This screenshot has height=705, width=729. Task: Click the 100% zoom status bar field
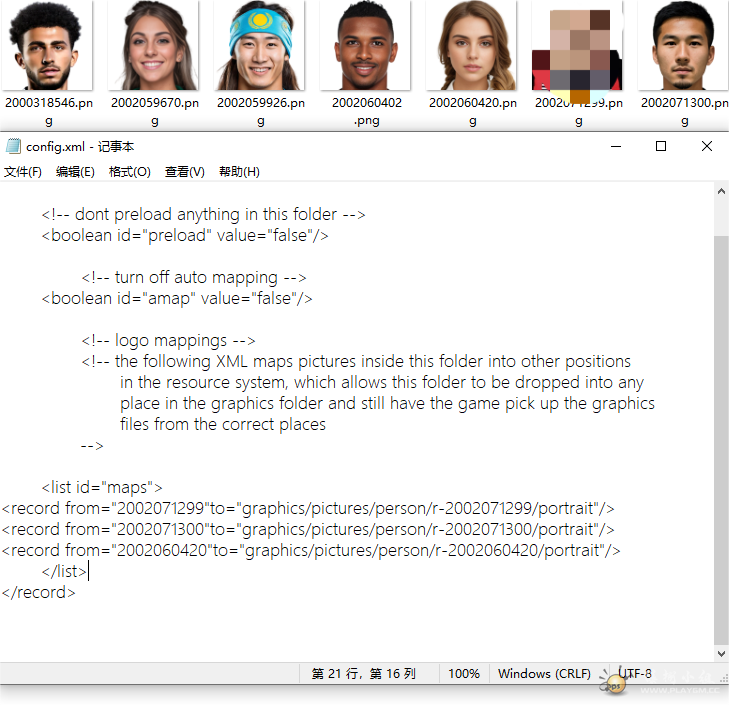(463, 674)
